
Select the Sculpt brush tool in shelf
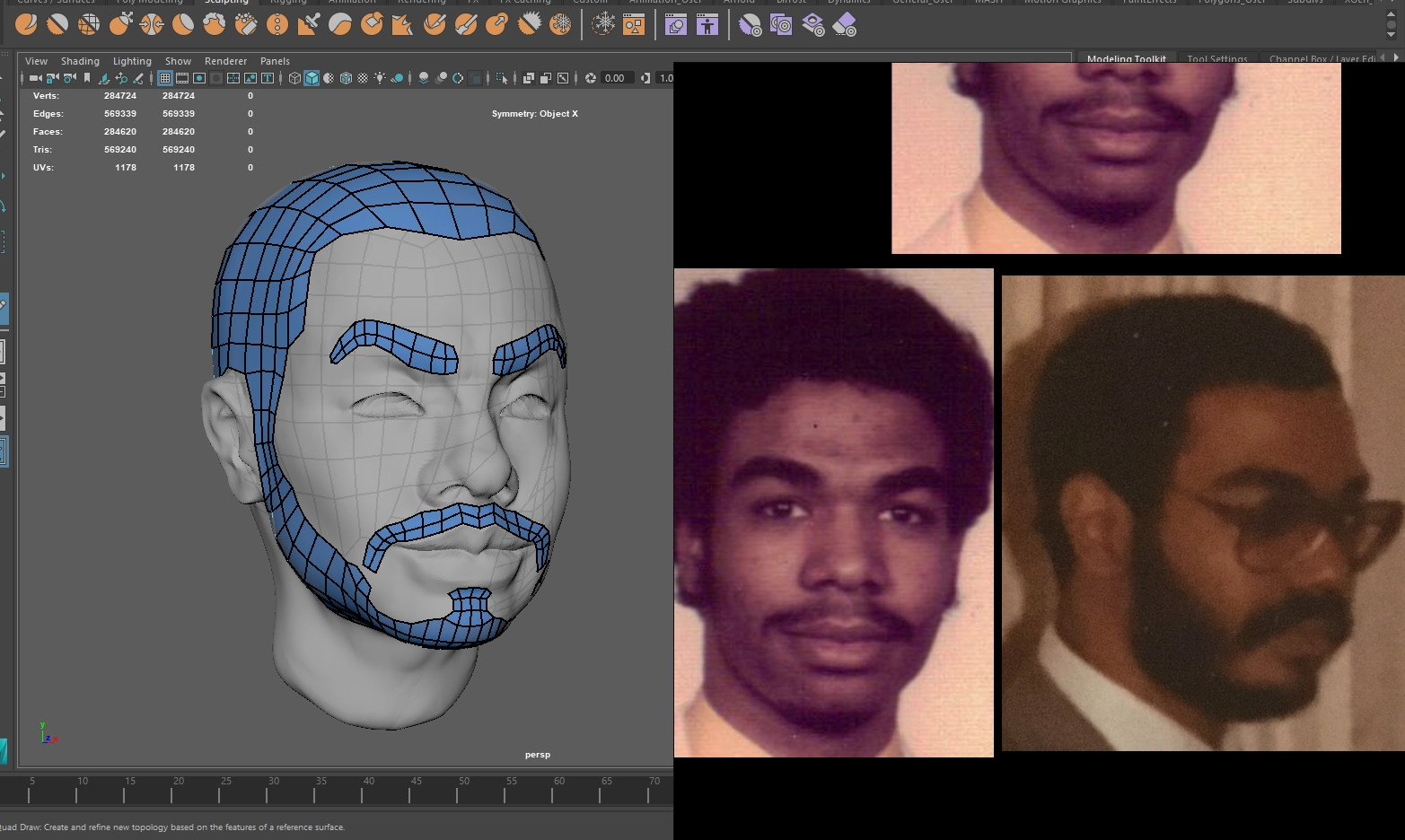click(x=26, y=25)
